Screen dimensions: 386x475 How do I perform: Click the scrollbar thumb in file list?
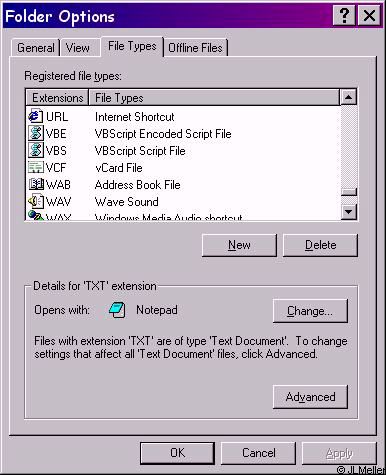349,192
